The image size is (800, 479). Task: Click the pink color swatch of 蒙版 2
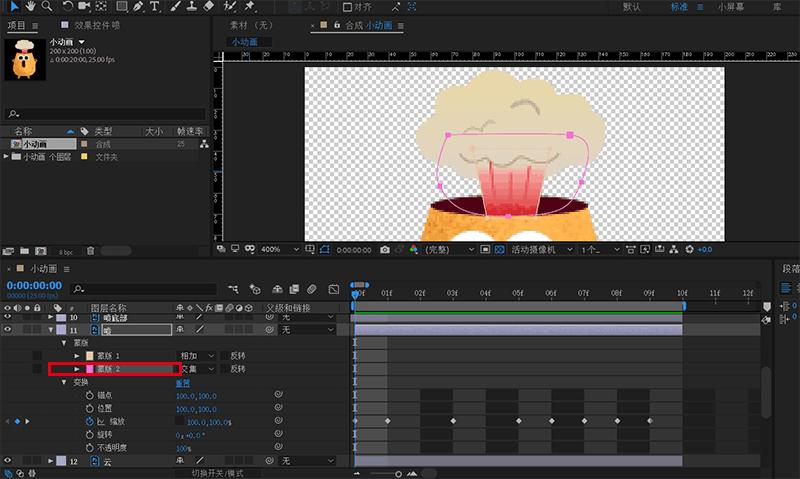(x=89, y=369)
